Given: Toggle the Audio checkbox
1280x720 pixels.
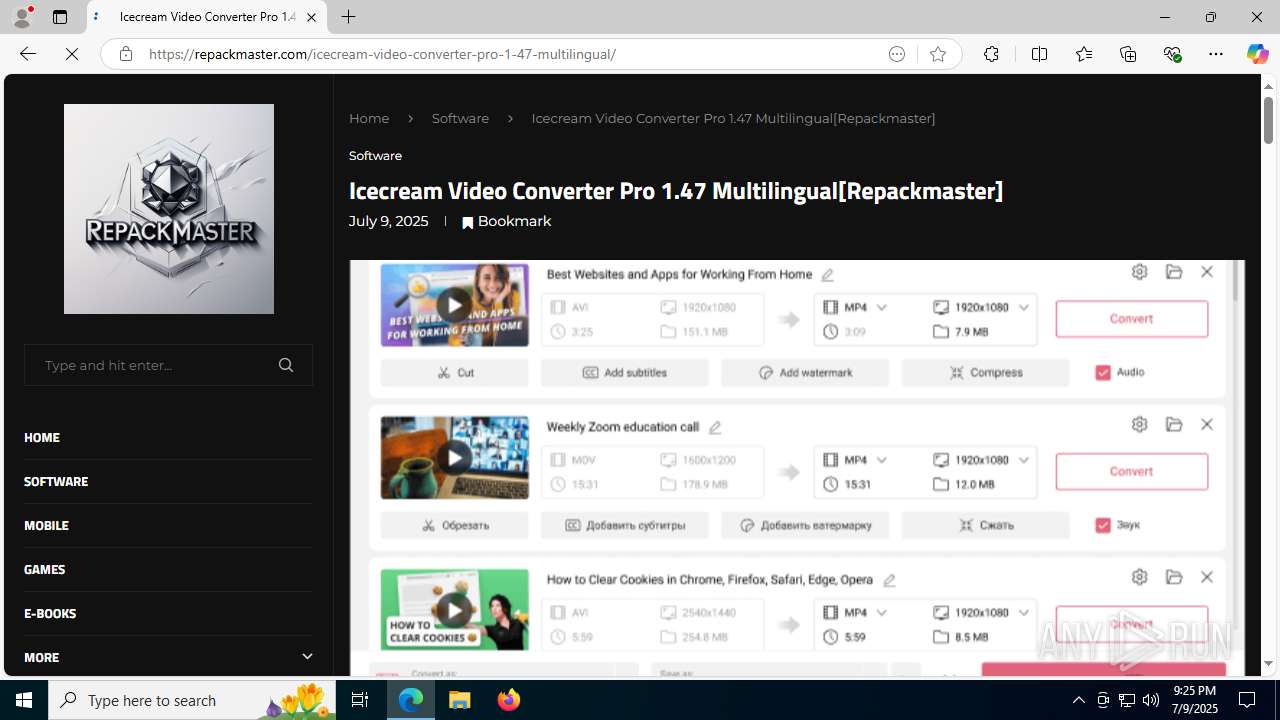Looking at the screenshot, I should pos(1103,372).
